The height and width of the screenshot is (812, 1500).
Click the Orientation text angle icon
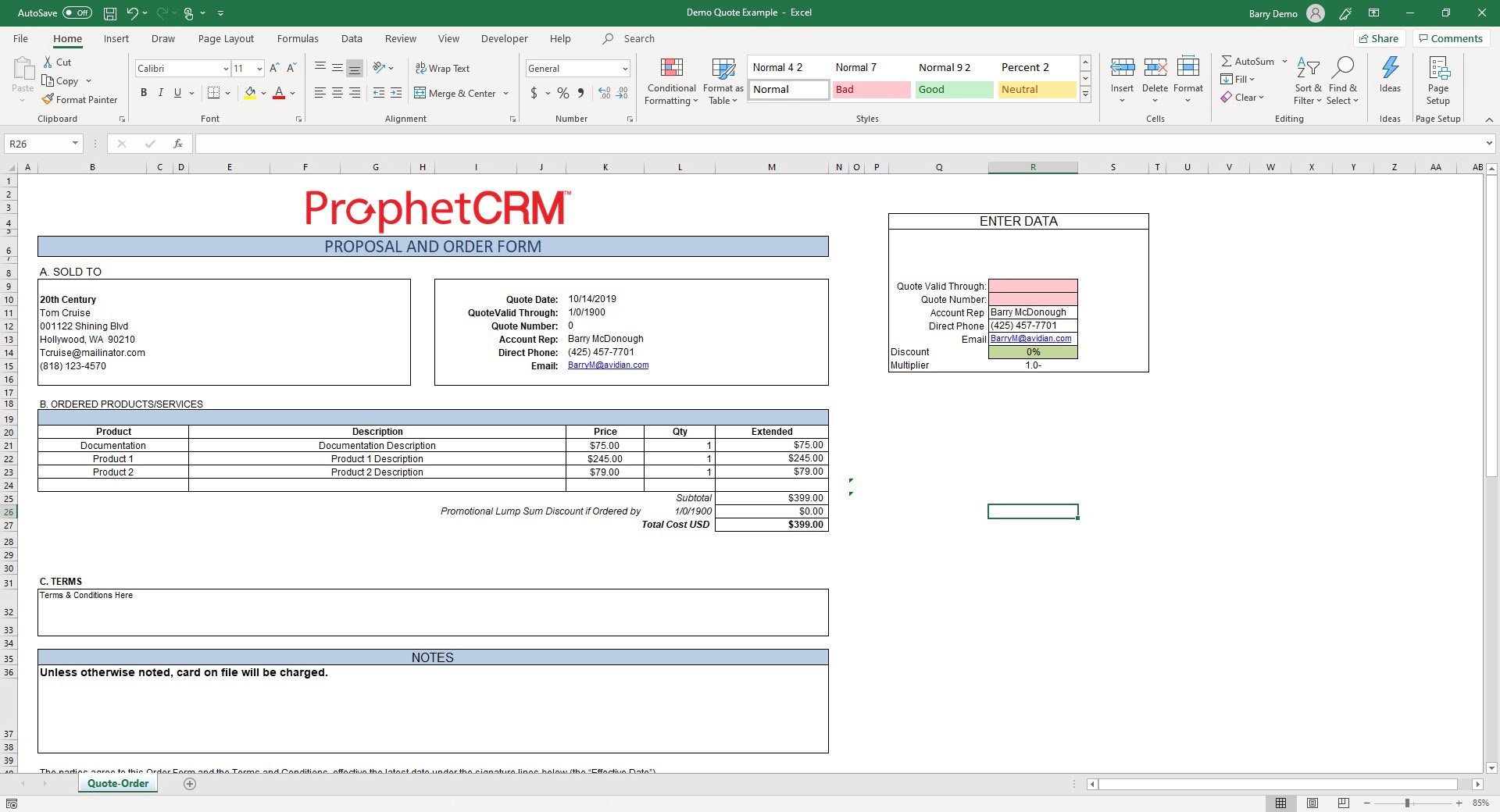[x=379, y=68]
